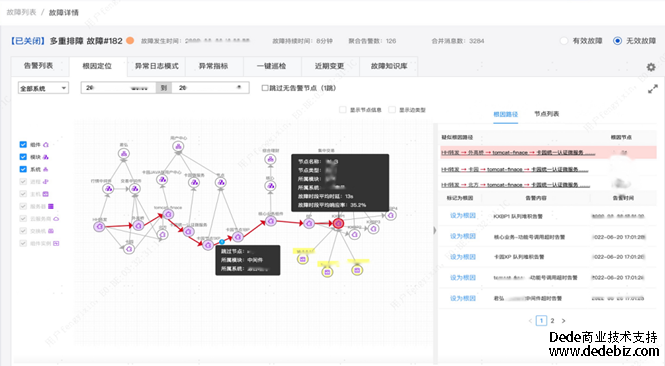The width and height of the screenshot is (665, 366).
Task: Open the settings gear icon
Action: click(x=651, y=67)
